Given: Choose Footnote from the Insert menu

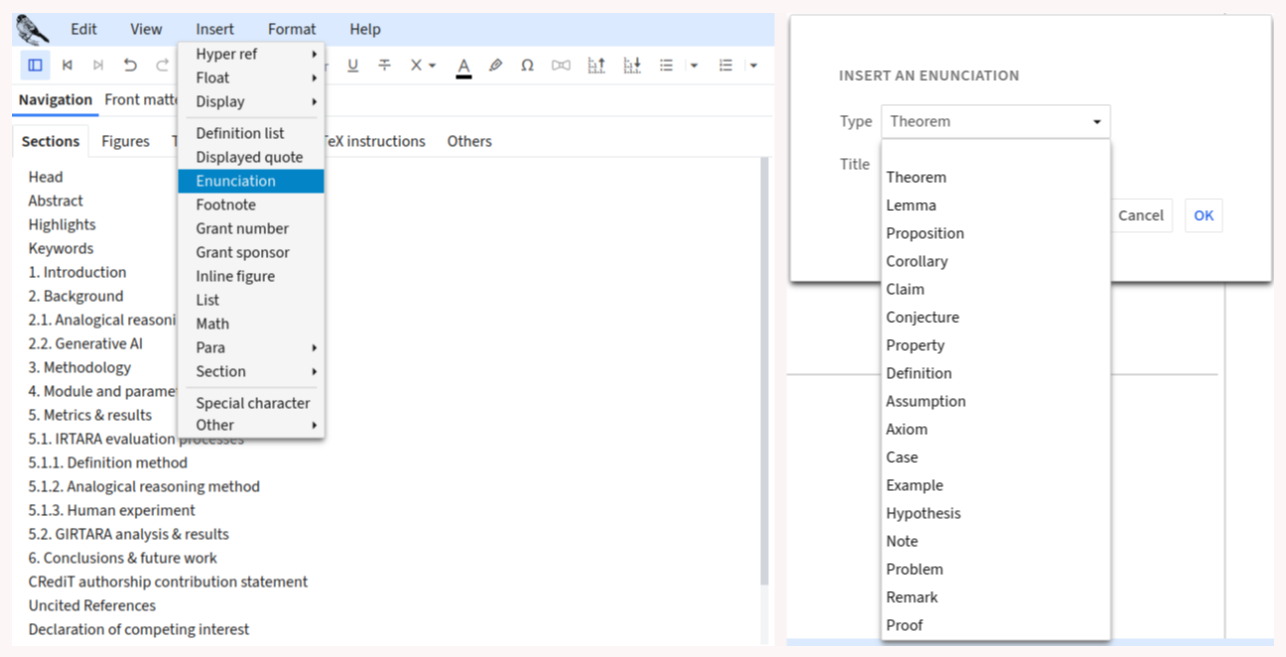Looking at the screenshot, I should point(226,205).
